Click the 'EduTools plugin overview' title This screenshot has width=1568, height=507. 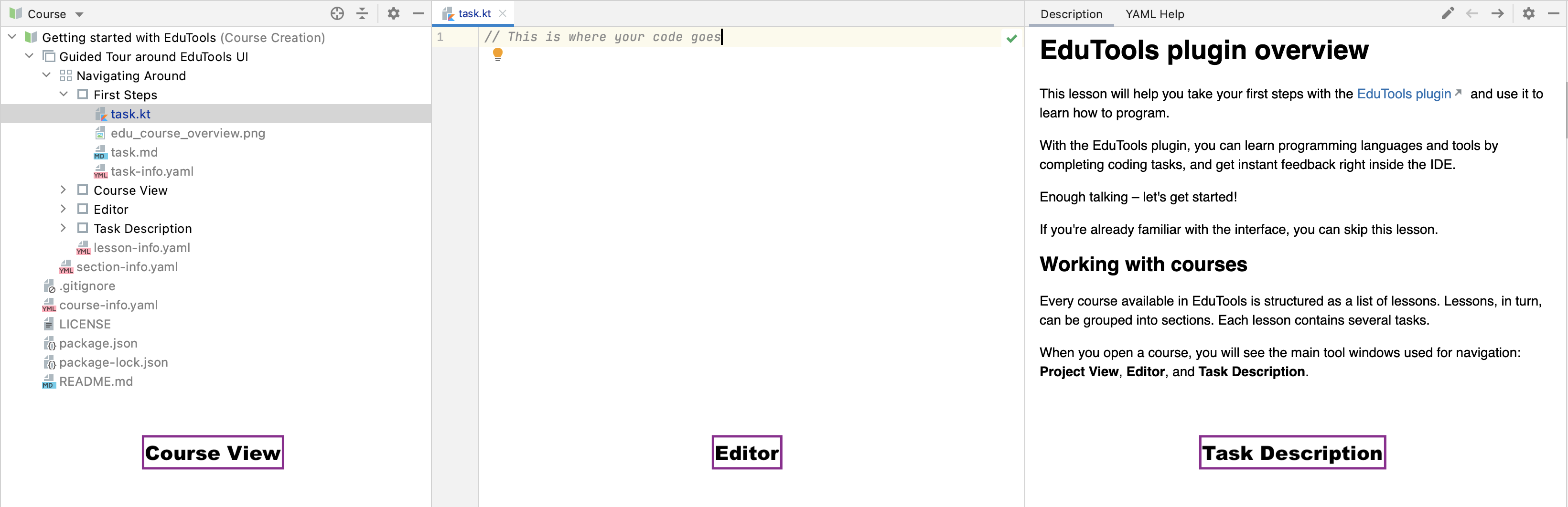(x=1203, y=50)
